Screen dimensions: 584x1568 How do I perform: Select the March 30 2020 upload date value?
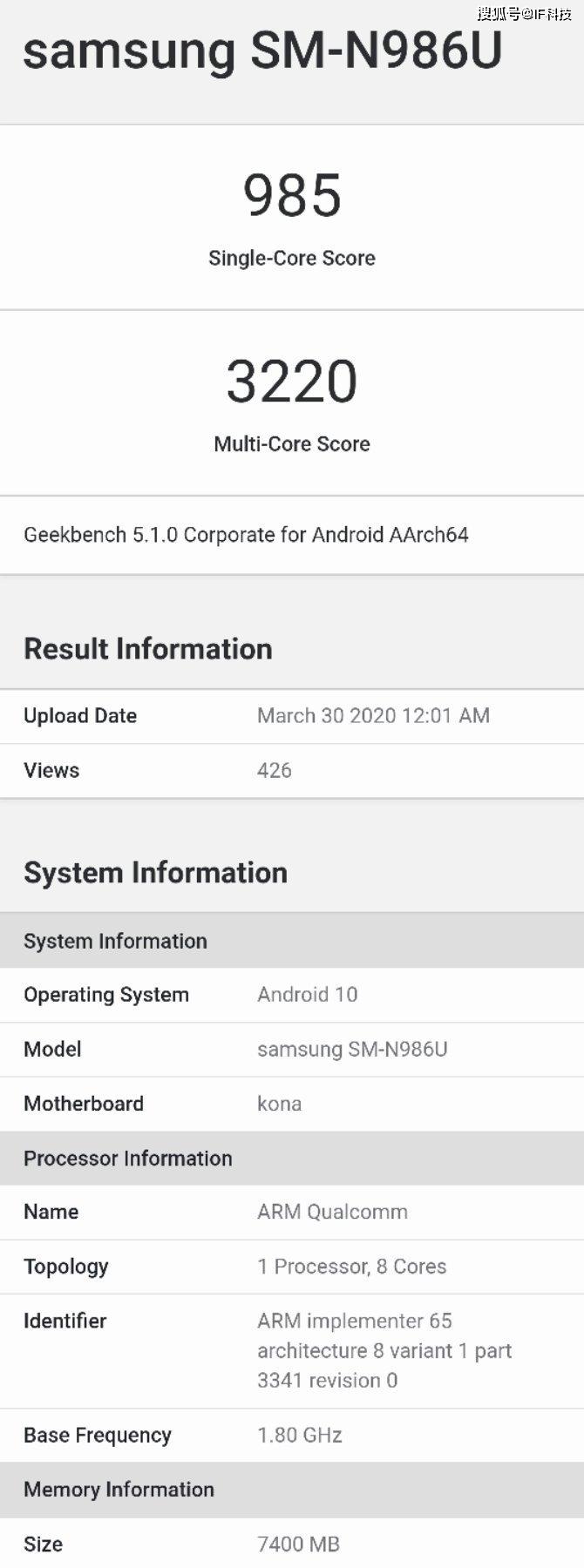tap(373, 716)
